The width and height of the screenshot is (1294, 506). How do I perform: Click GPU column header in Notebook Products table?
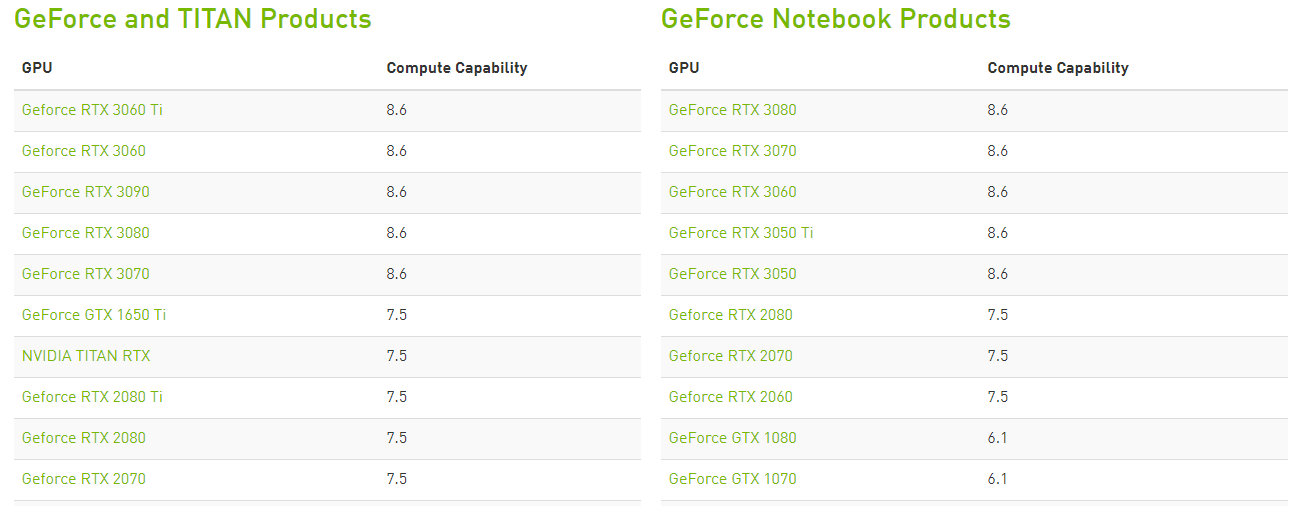[x=684, y=68]
